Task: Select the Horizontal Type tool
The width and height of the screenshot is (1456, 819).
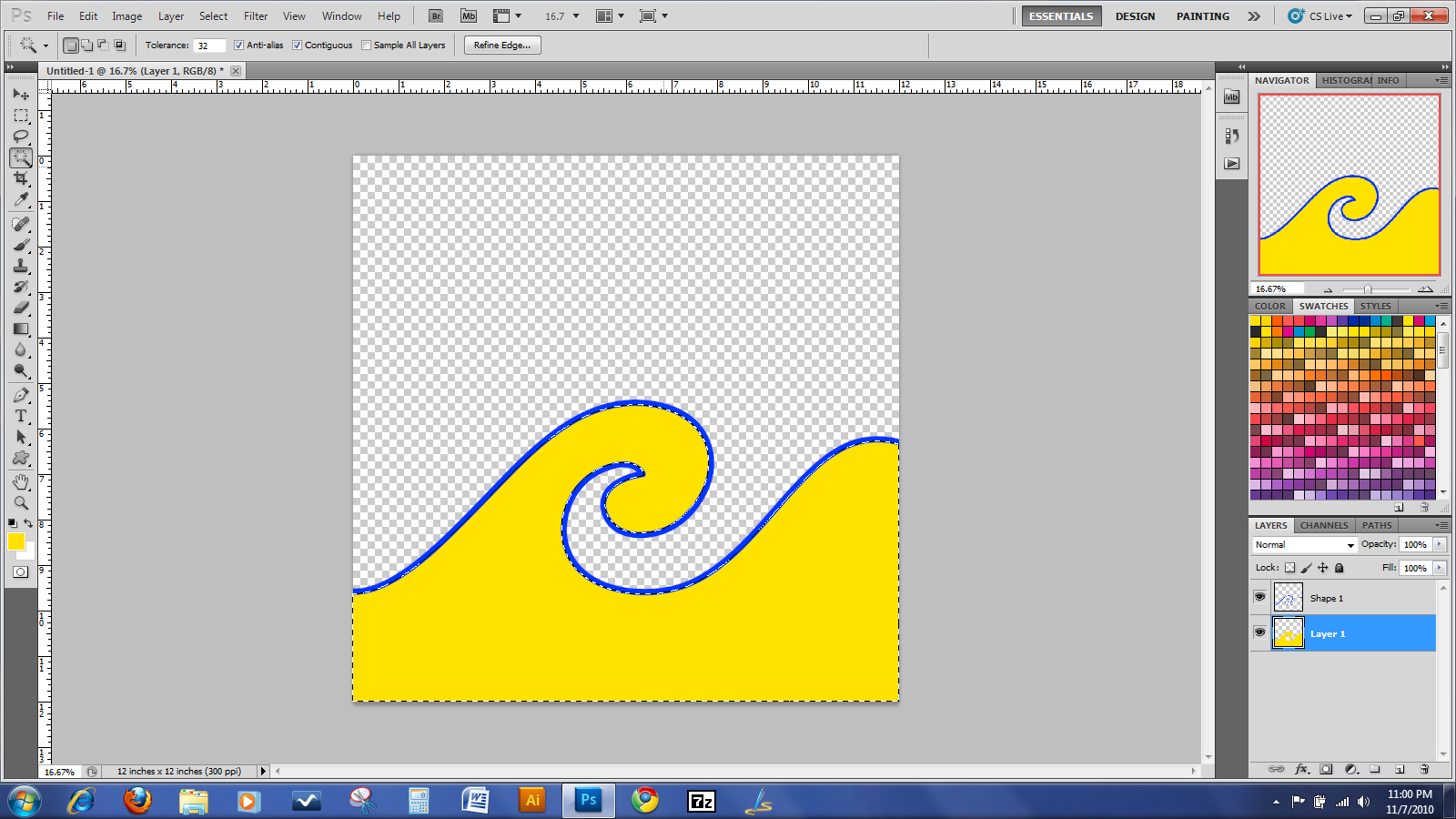Action: pos(21,416)
